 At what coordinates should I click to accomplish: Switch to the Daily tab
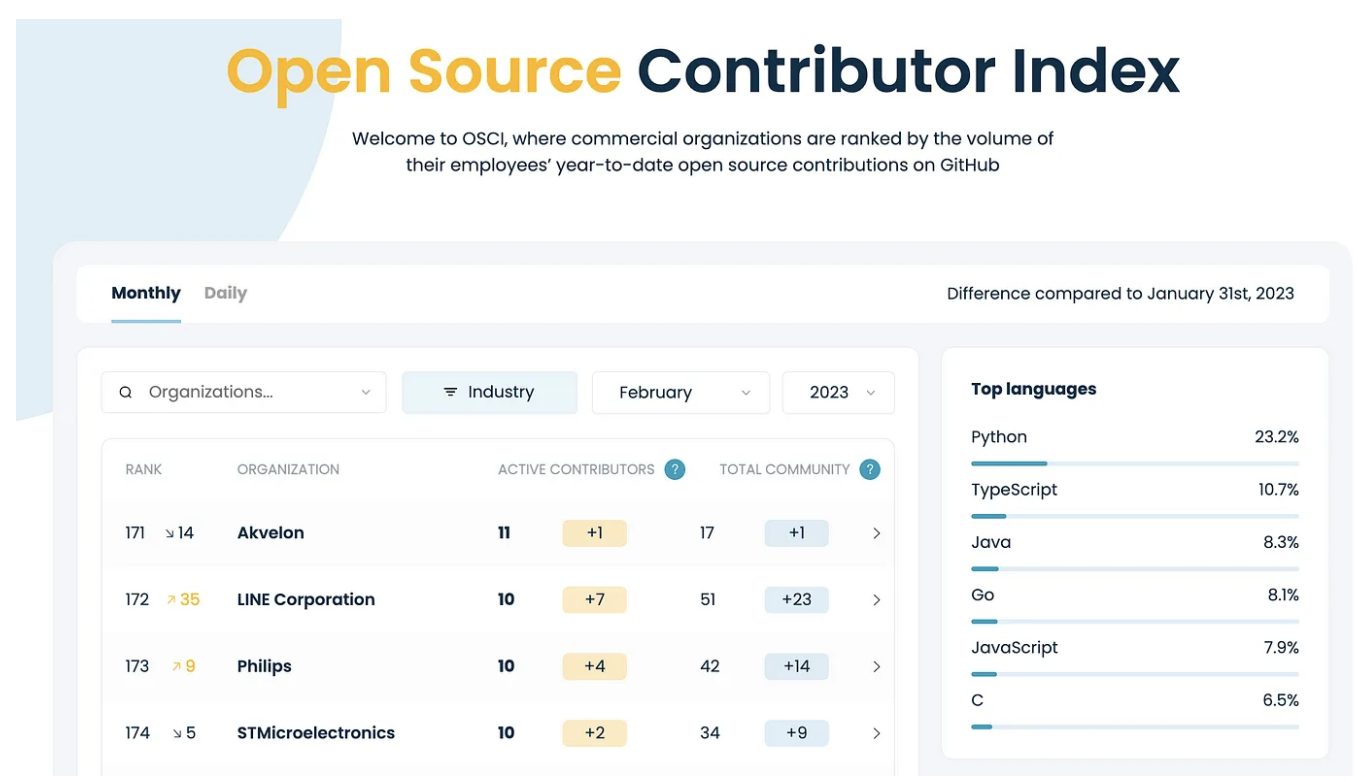pyautogui.click(x=225, y=293)
